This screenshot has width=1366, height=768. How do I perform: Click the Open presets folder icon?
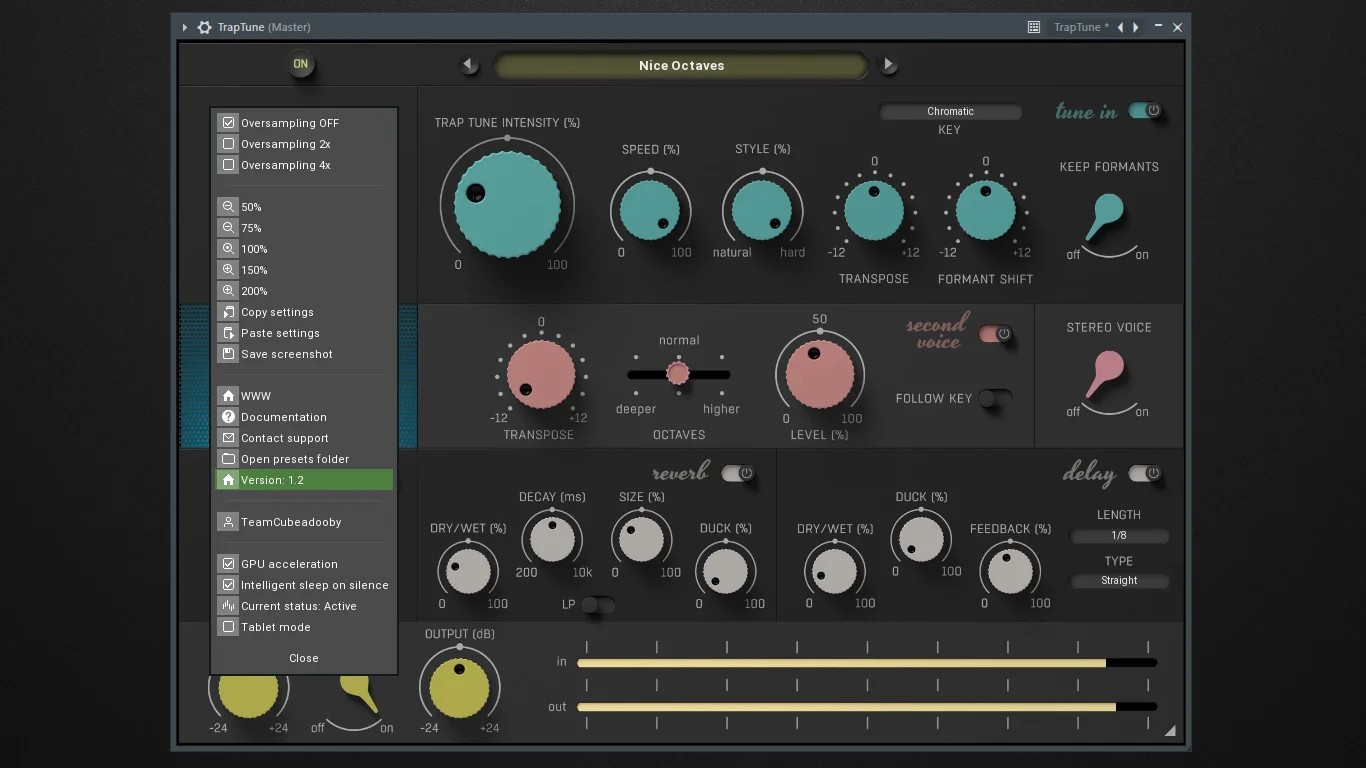(x=228, y=459)
